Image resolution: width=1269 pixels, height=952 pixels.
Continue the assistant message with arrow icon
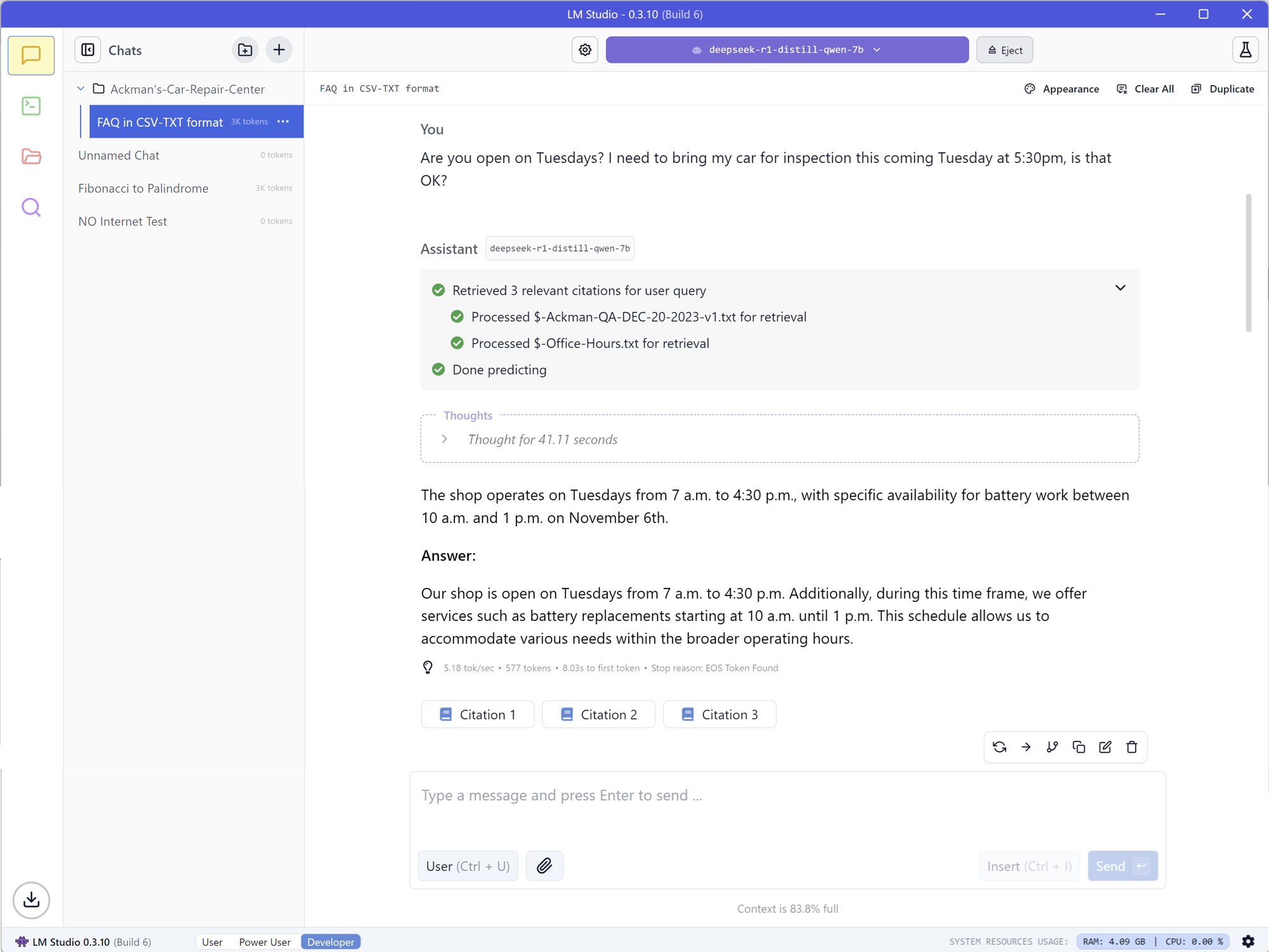[x=1026, y=747]
